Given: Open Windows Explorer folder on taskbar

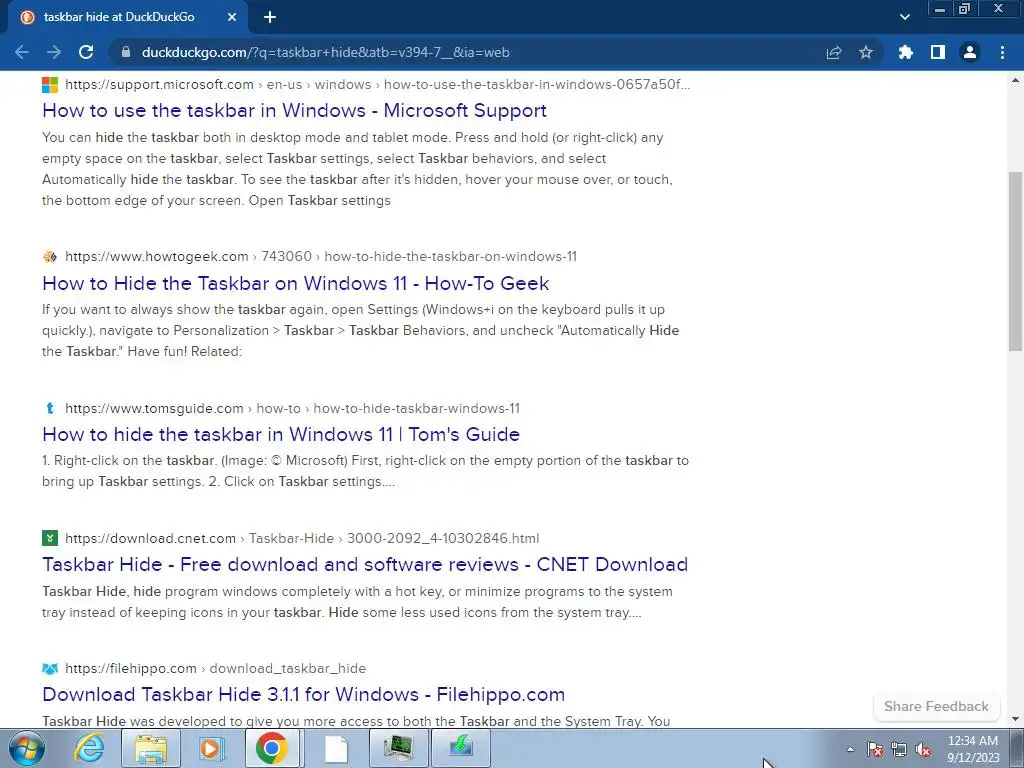Looking at the screenshot, I should click(151, 748).
